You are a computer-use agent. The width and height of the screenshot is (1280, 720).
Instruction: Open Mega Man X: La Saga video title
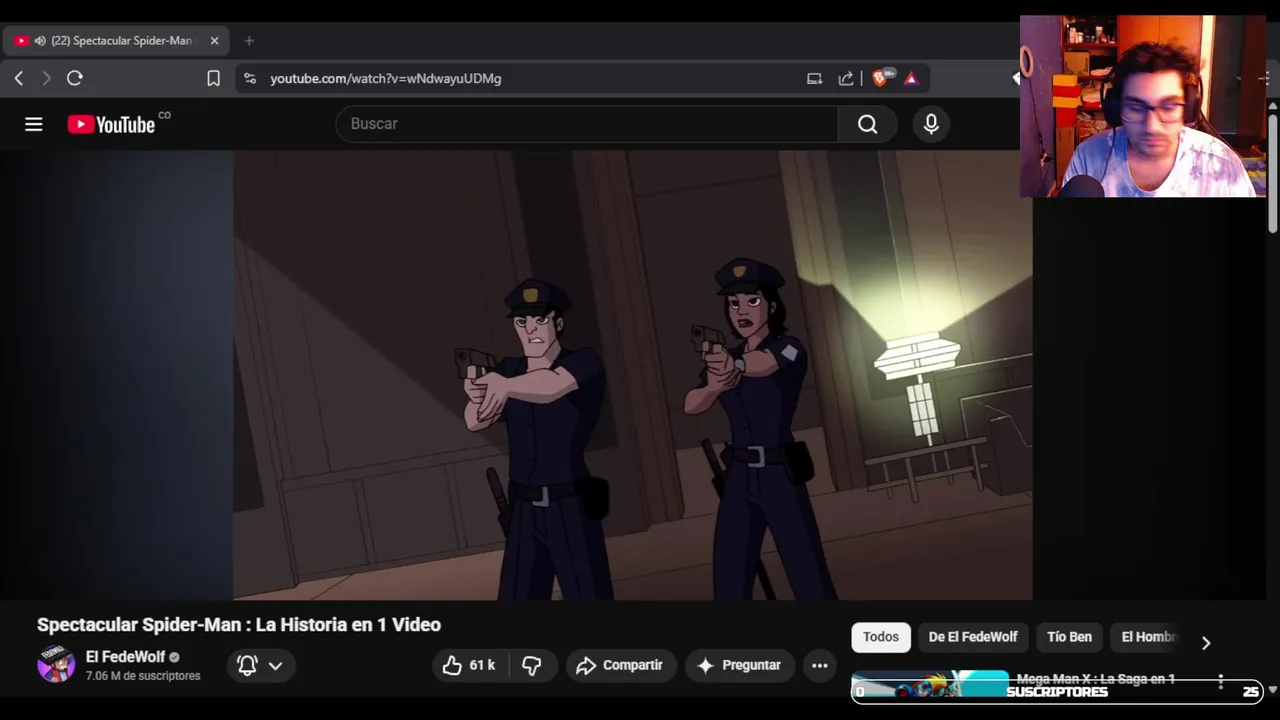[1096, 679]
